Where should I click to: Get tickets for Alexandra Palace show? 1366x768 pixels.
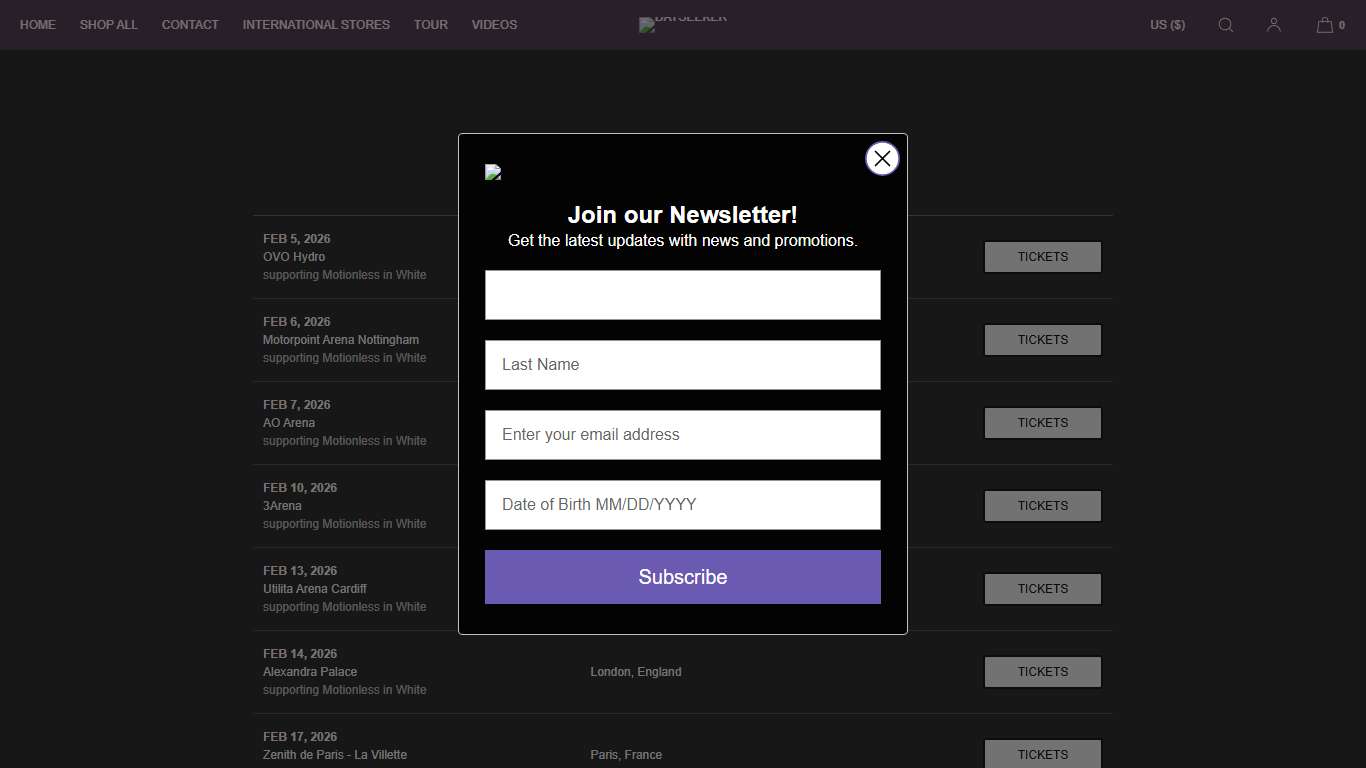(x=1042, y=672)
